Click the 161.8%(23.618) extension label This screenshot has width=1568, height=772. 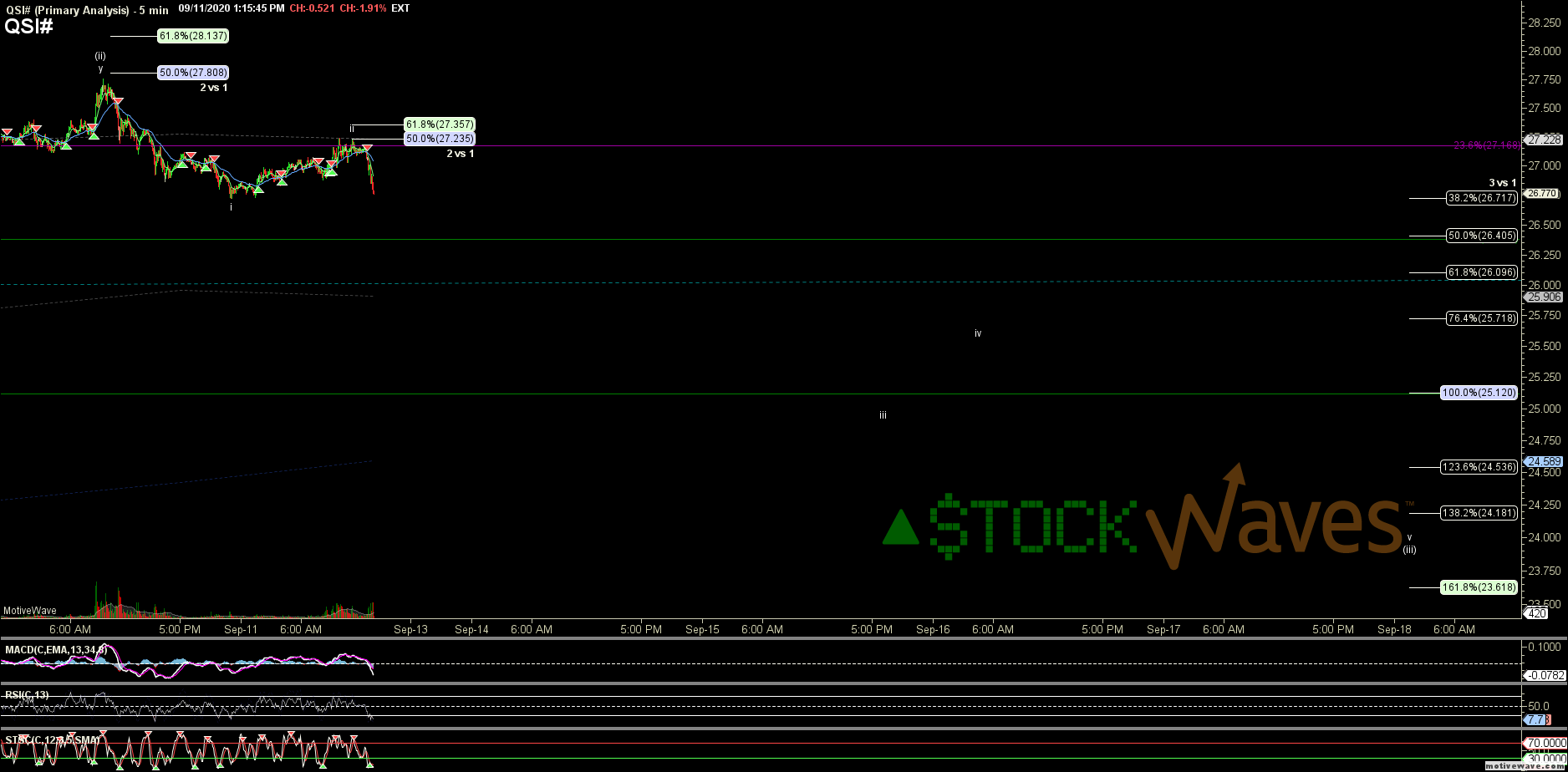coord(1478,587)
